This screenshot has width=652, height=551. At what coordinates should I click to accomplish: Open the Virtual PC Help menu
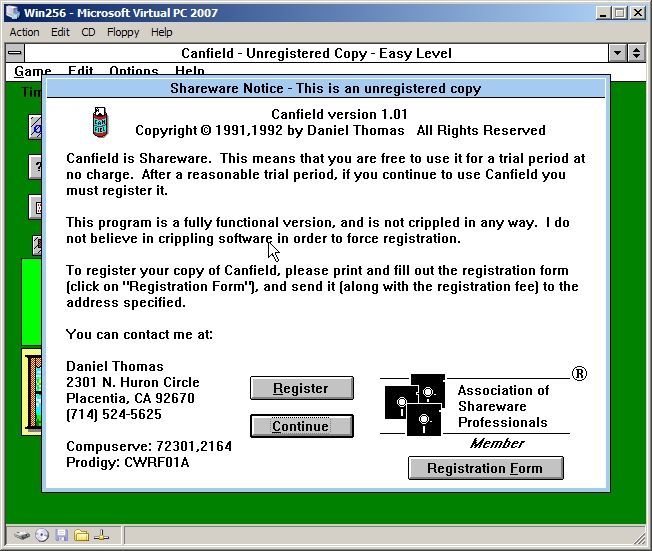[x=162, y=32]
